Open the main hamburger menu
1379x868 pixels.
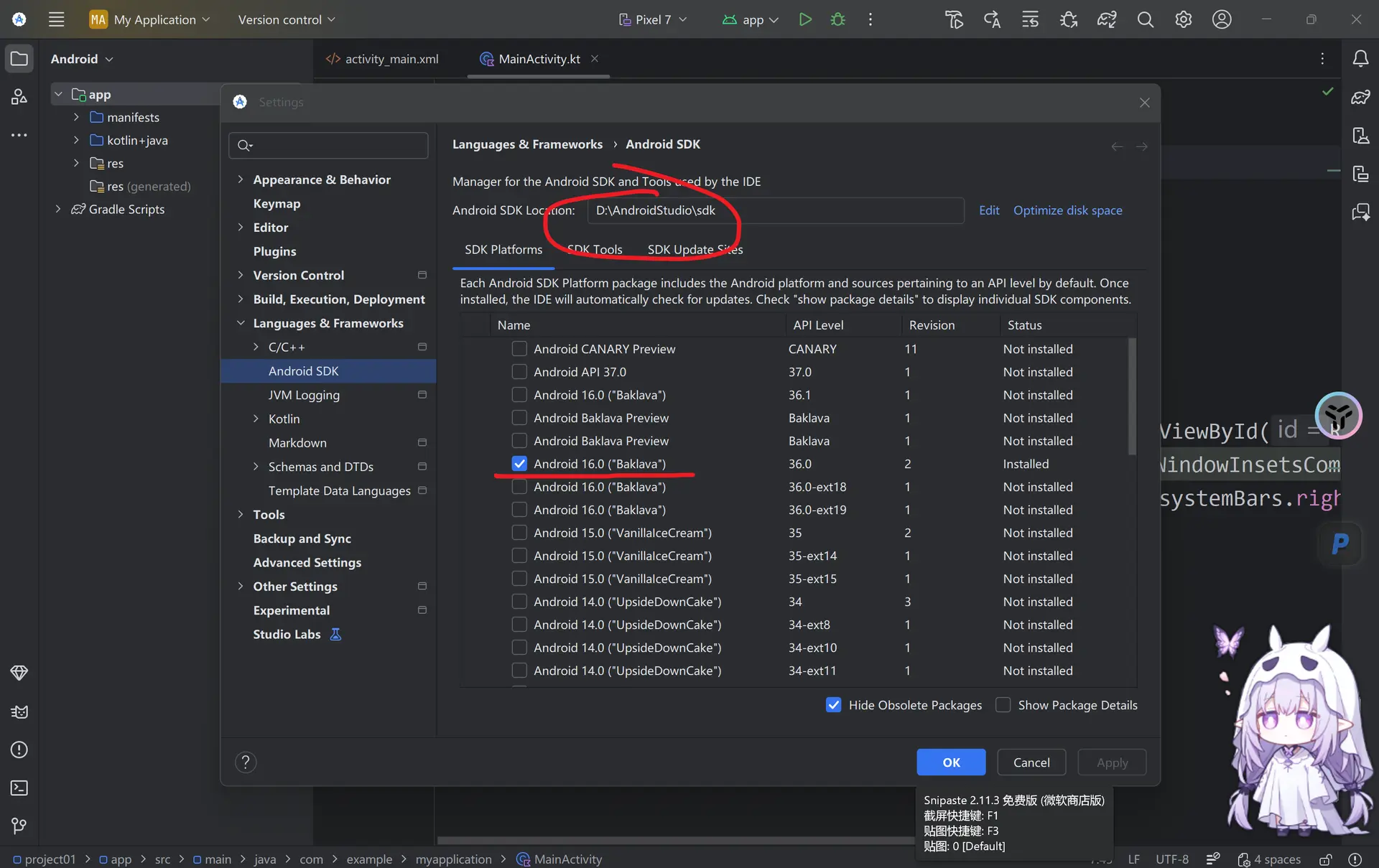click(56, 19)
